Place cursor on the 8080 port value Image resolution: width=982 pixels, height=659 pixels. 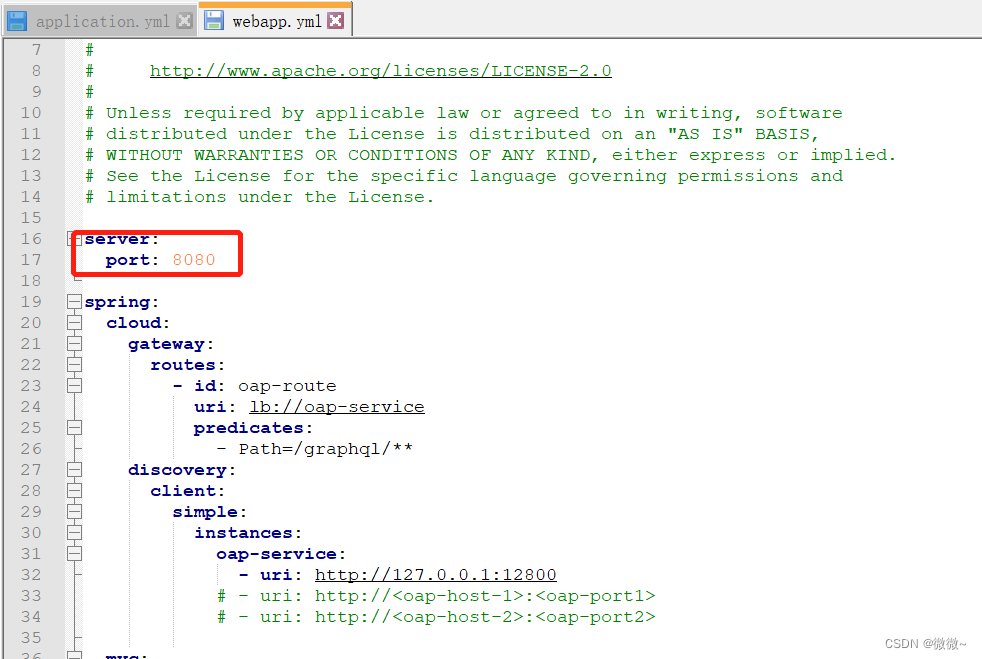(x=194, y=259)
